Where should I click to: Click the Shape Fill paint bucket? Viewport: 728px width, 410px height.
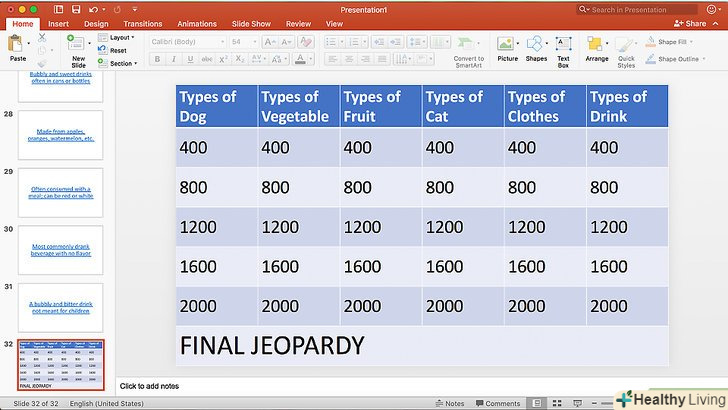[x=651, y=41]
